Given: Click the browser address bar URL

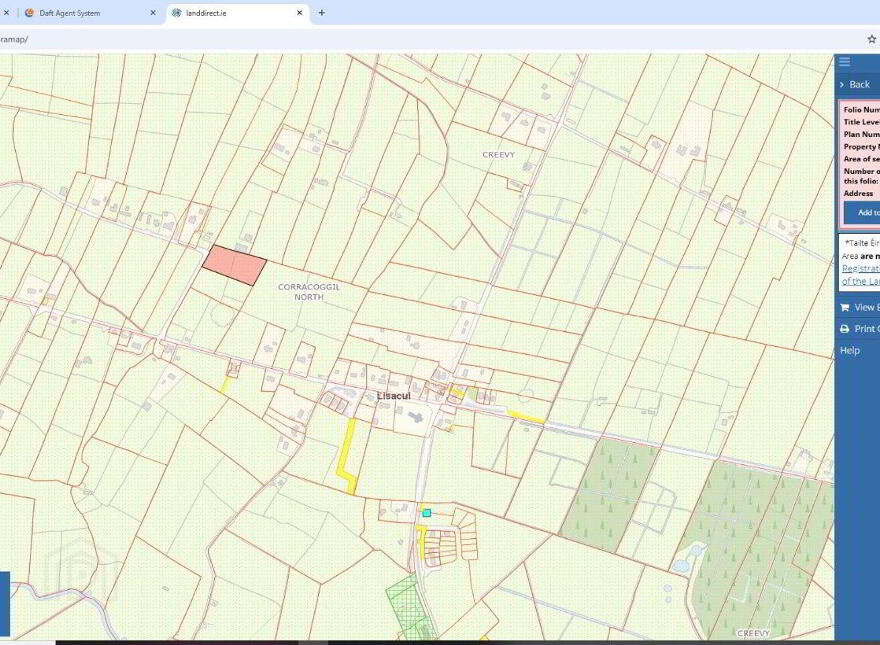Looking at the screenshot, I should (14, 39).
